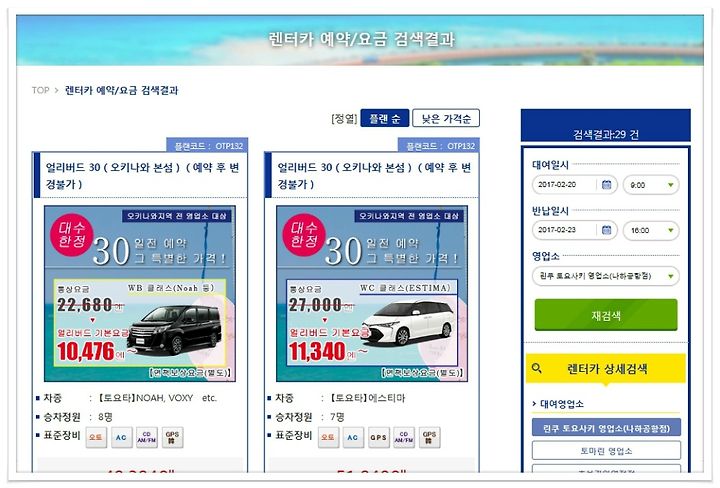Image resolution: width=720 pixels, height=488 pixels.
Task: Select the 토마린 영업소 office option
Action: (x=606, y=450)
